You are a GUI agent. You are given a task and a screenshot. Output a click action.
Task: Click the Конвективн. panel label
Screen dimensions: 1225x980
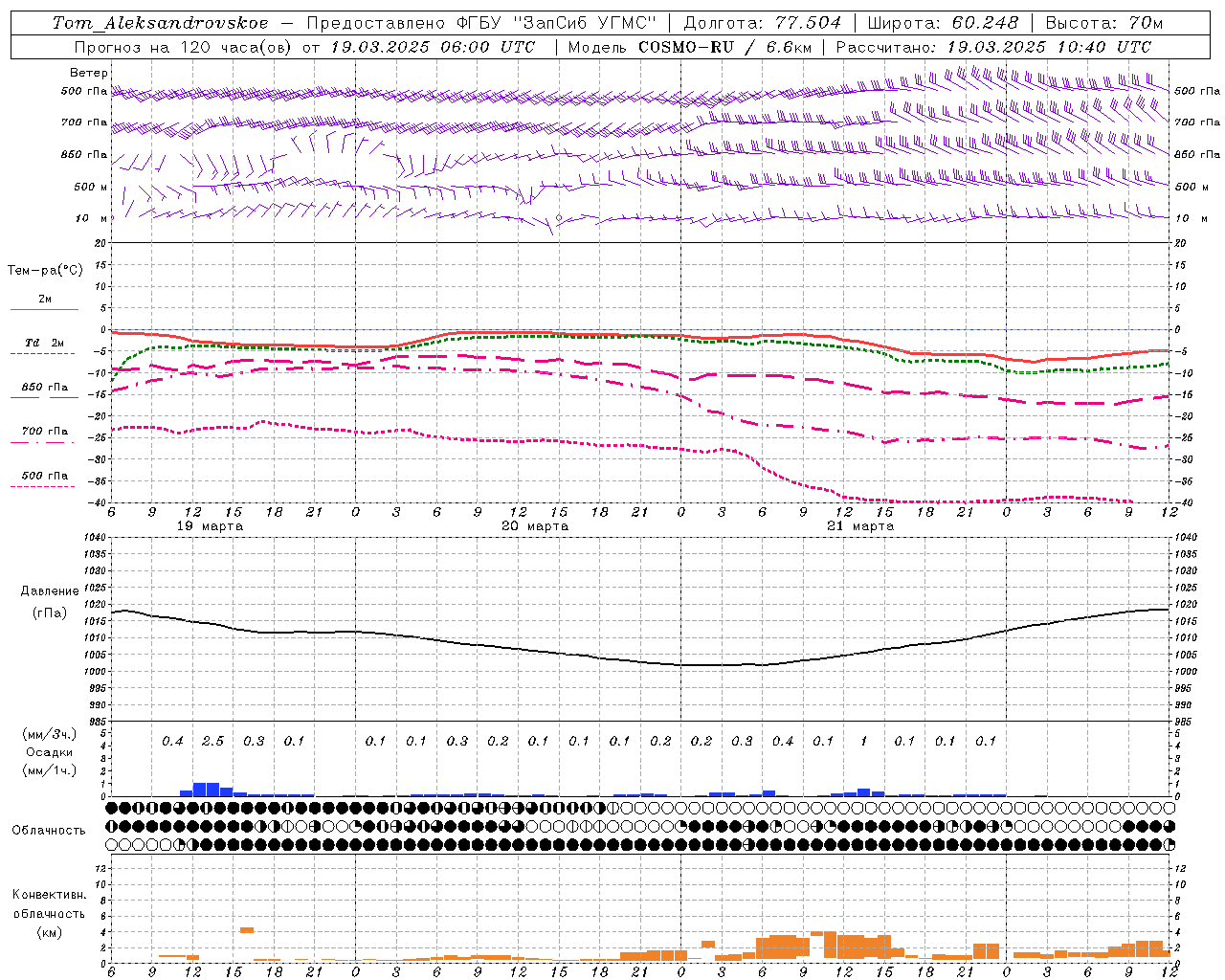click(49, 895)
